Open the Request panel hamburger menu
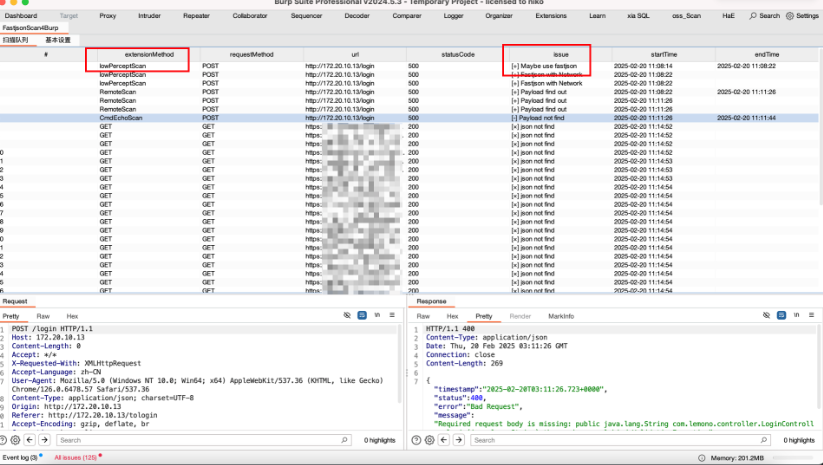 tap(392, 315)
